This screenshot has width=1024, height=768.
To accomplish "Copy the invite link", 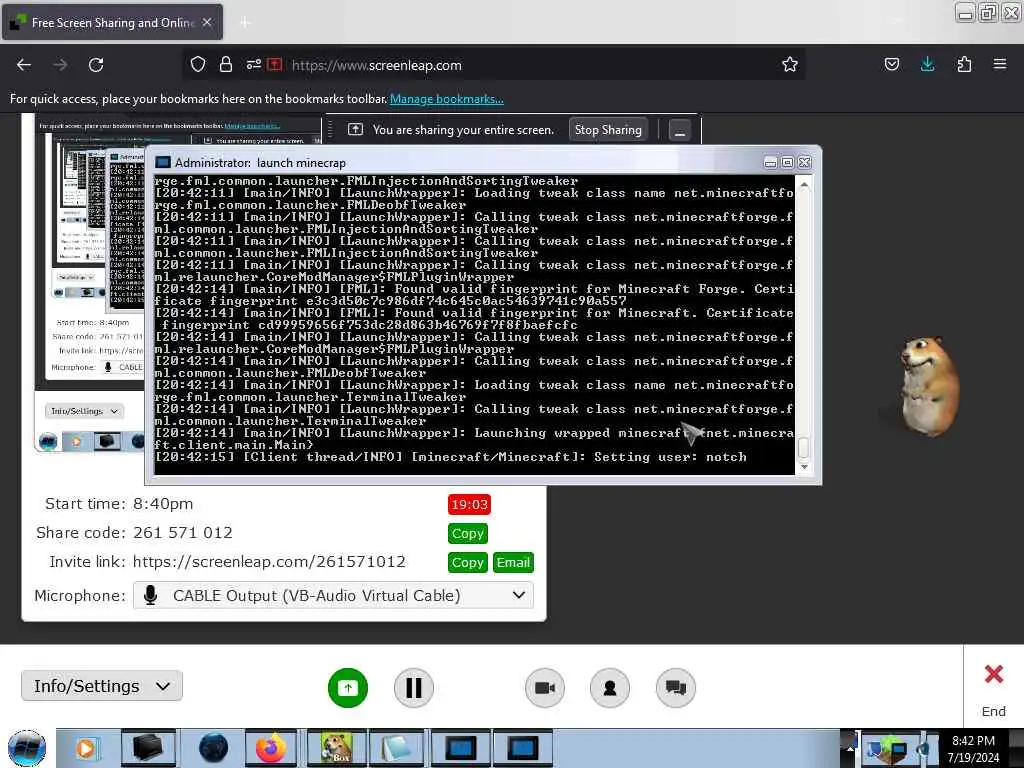I will point(468,562).
